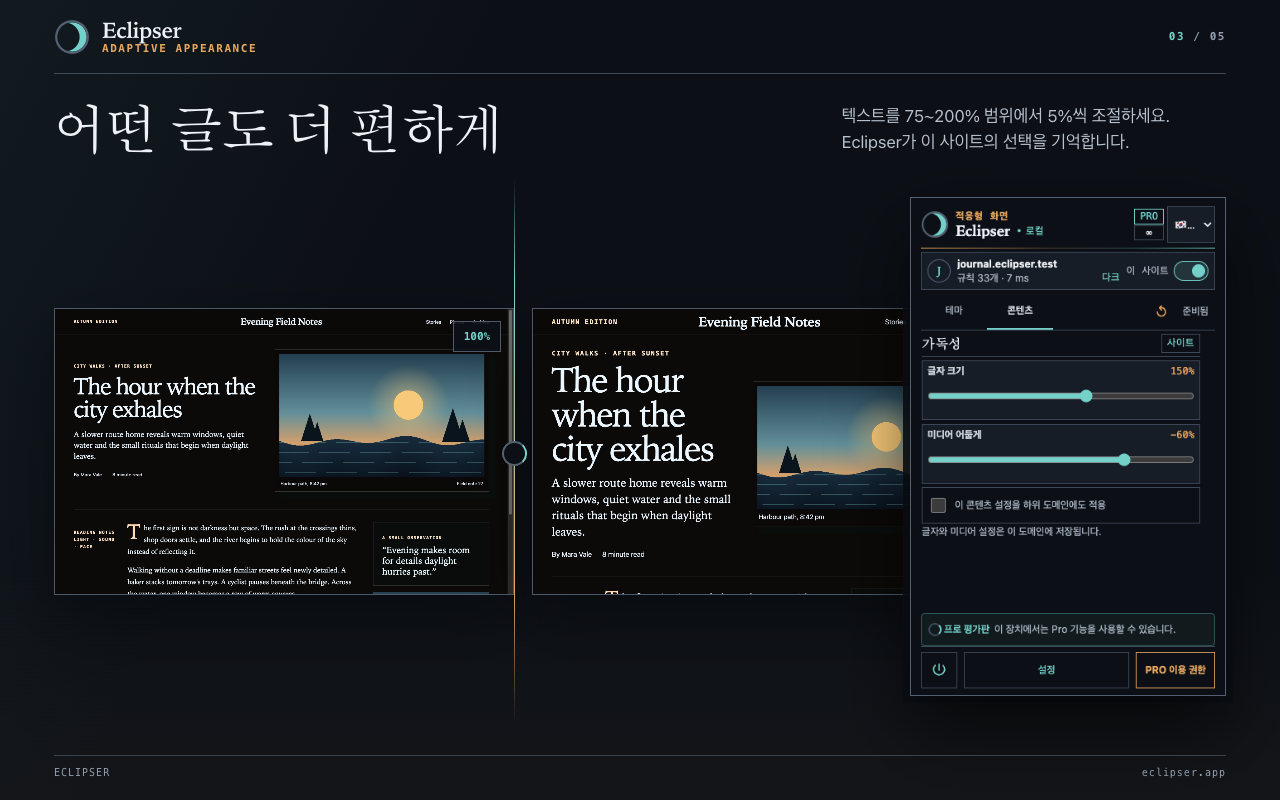This screenshot has width=1280, height=800.
Task: Click the crescent logo inside the Eclipser popup
Action: [x=935, y=224]
